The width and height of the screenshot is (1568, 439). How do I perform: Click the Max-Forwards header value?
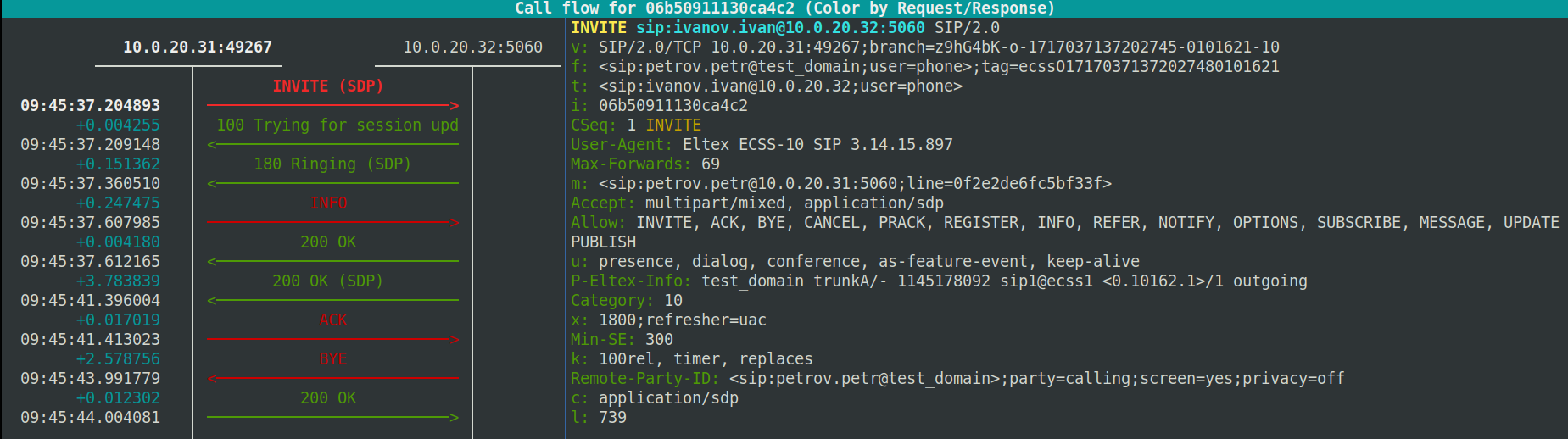pos(711,164)
